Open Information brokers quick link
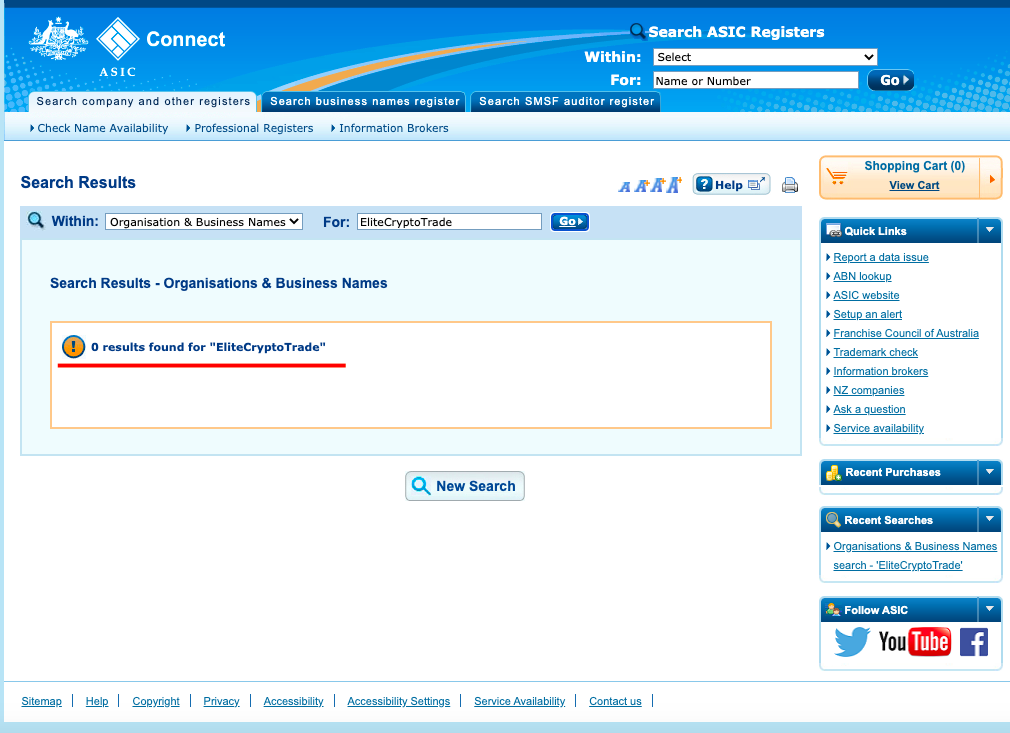The image size is (1010, 733). (x=881, y=371)
